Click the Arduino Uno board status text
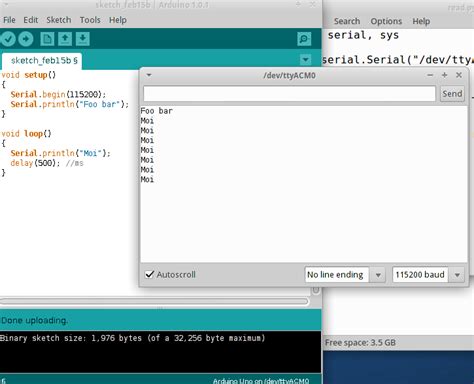The image size is (474, 384). click(x=261, y=381)
